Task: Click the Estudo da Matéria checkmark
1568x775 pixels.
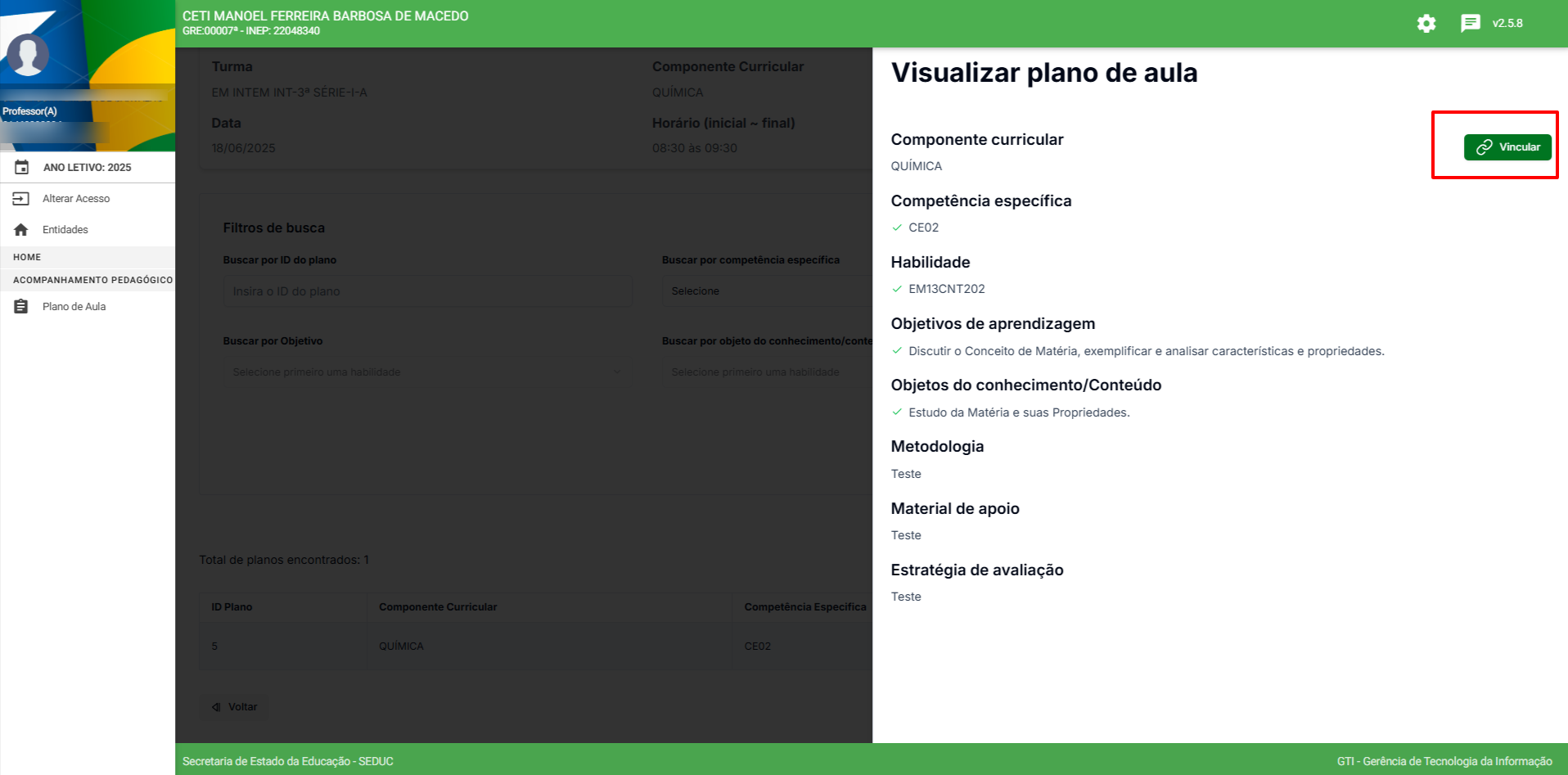Action: pyautogui.click(x=897, y=412)
